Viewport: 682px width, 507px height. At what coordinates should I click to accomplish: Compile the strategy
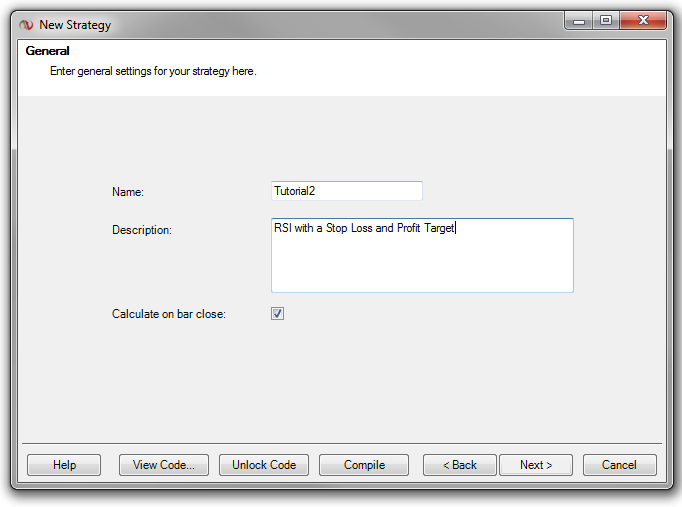click(364, 465)
